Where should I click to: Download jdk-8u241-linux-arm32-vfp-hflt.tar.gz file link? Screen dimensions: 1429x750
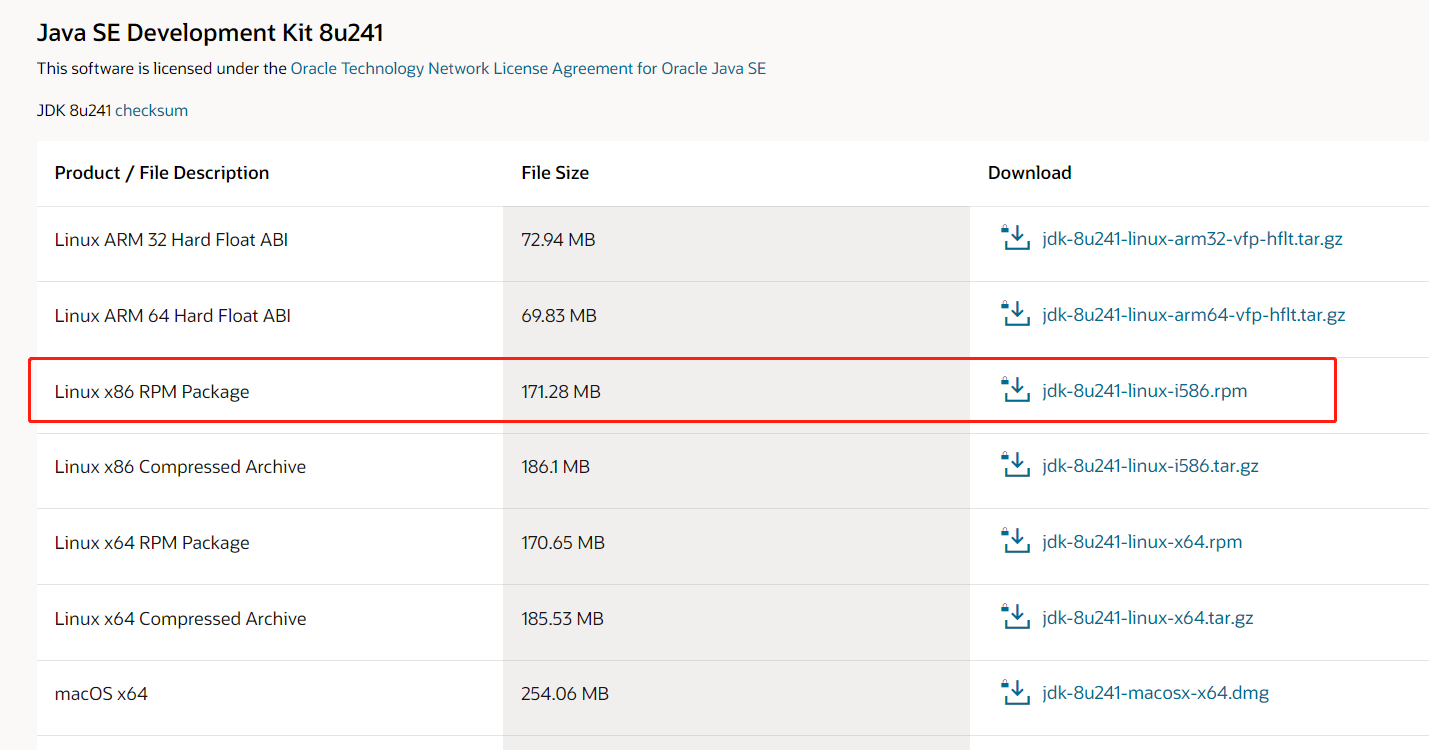click(1192, 240)
